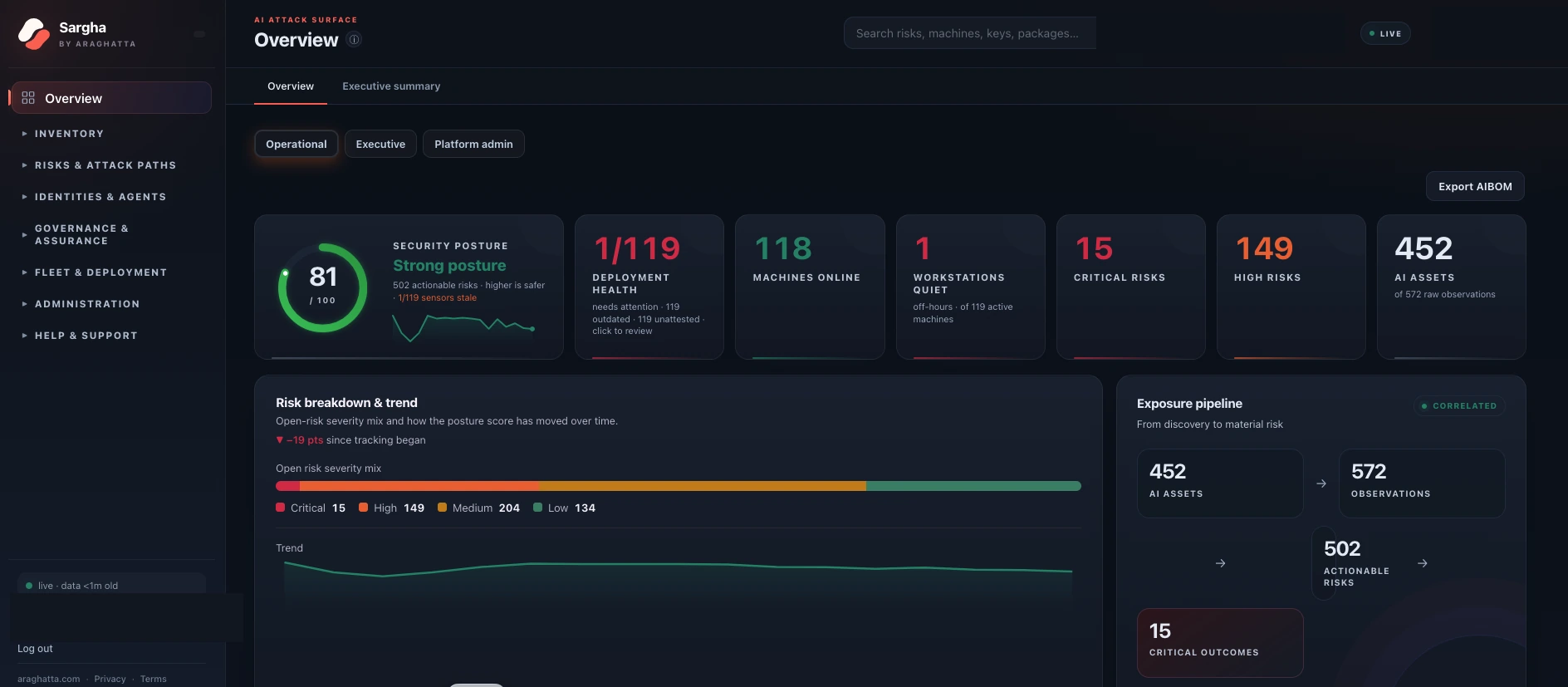Screen dimensions: 1568x687
Task: Click the Sargha logo icon
Action: tap(34, 34)
